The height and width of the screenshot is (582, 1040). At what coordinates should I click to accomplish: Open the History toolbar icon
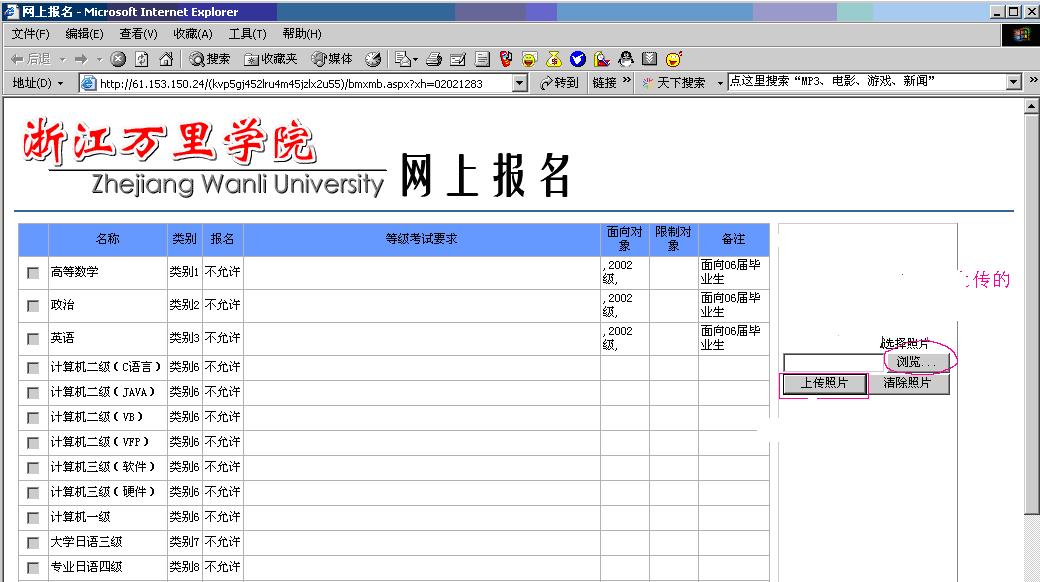pyautogui.click(x=373, y=59)
